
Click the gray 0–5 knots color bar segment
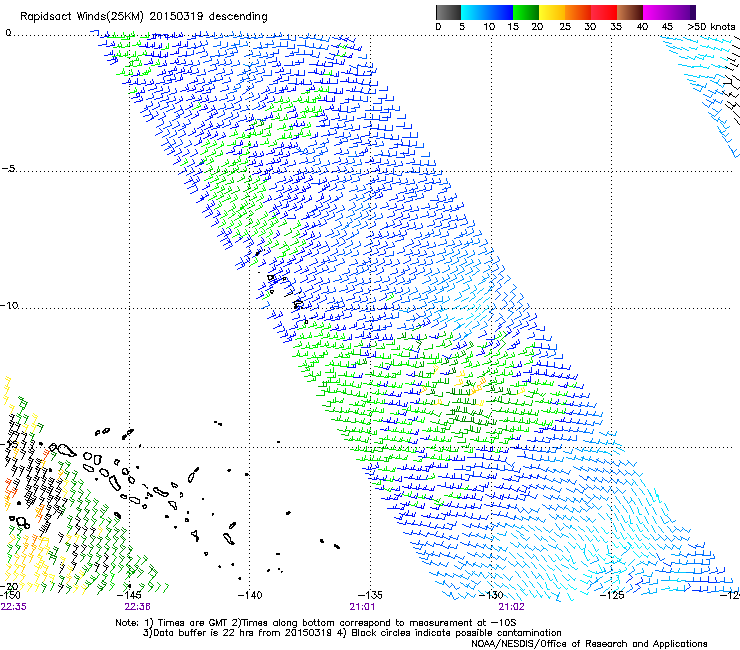[x=448, y=12]
